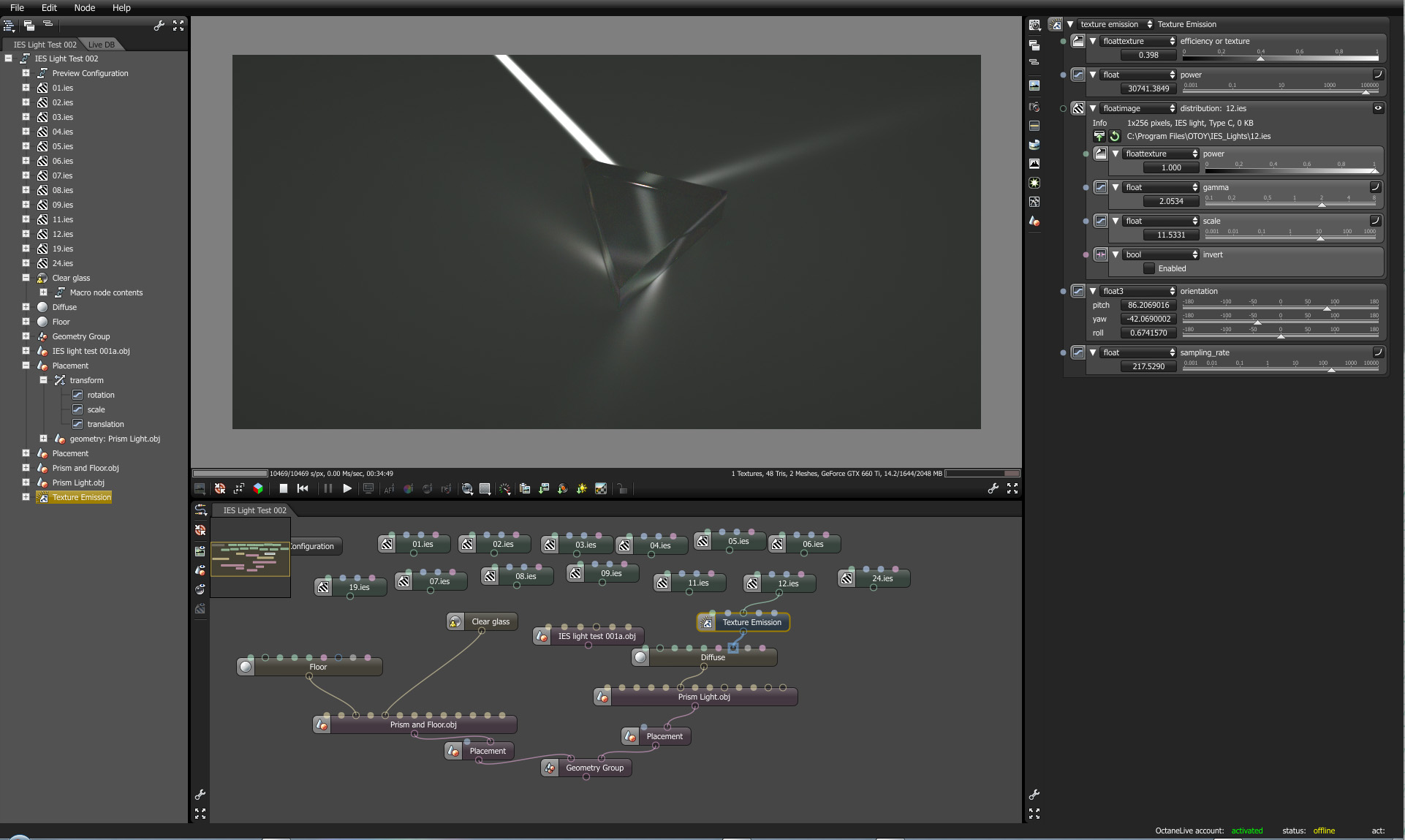Click the stop render button
The width and height of the screenshot is (1405, 840).
283,488
